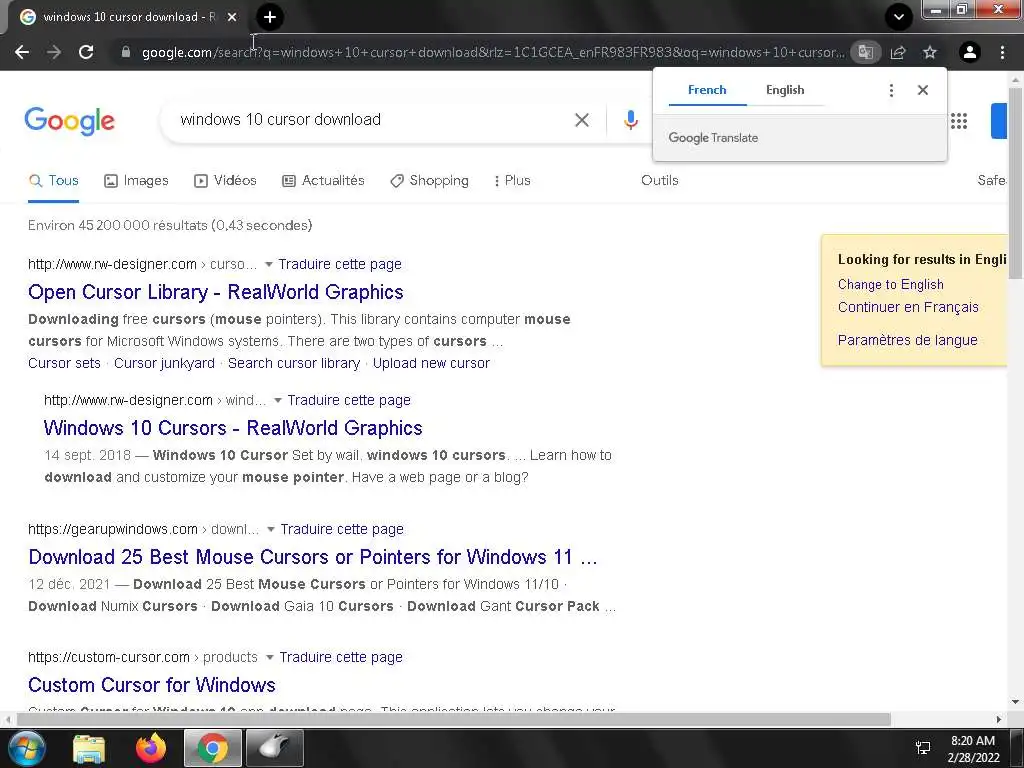Click Traduire cette page for Windows 10 Cursors
The width and height of the screenshot is (1024, 768).
(x=349, y=400)
